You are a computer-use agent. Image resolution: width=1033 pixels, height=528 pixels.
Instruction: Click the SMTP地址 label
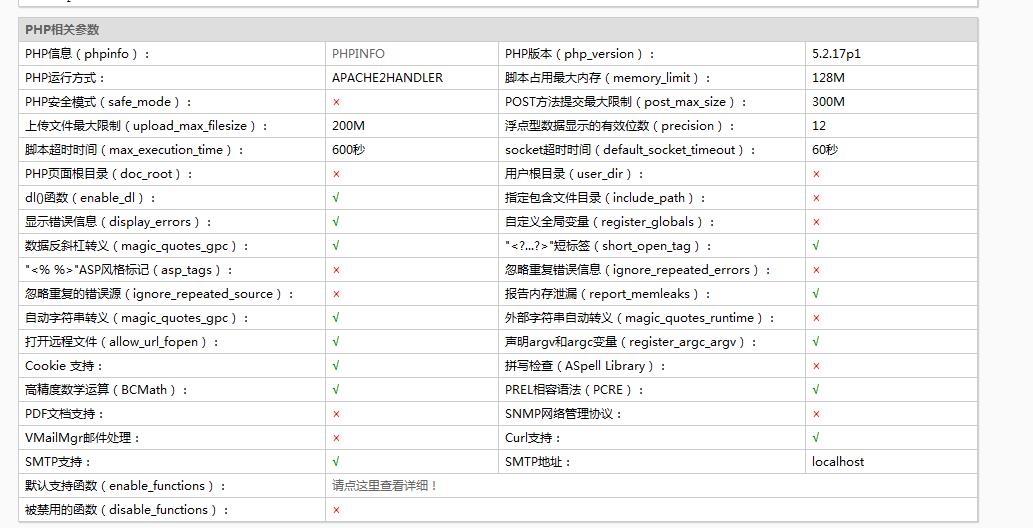tap(538, 461)
